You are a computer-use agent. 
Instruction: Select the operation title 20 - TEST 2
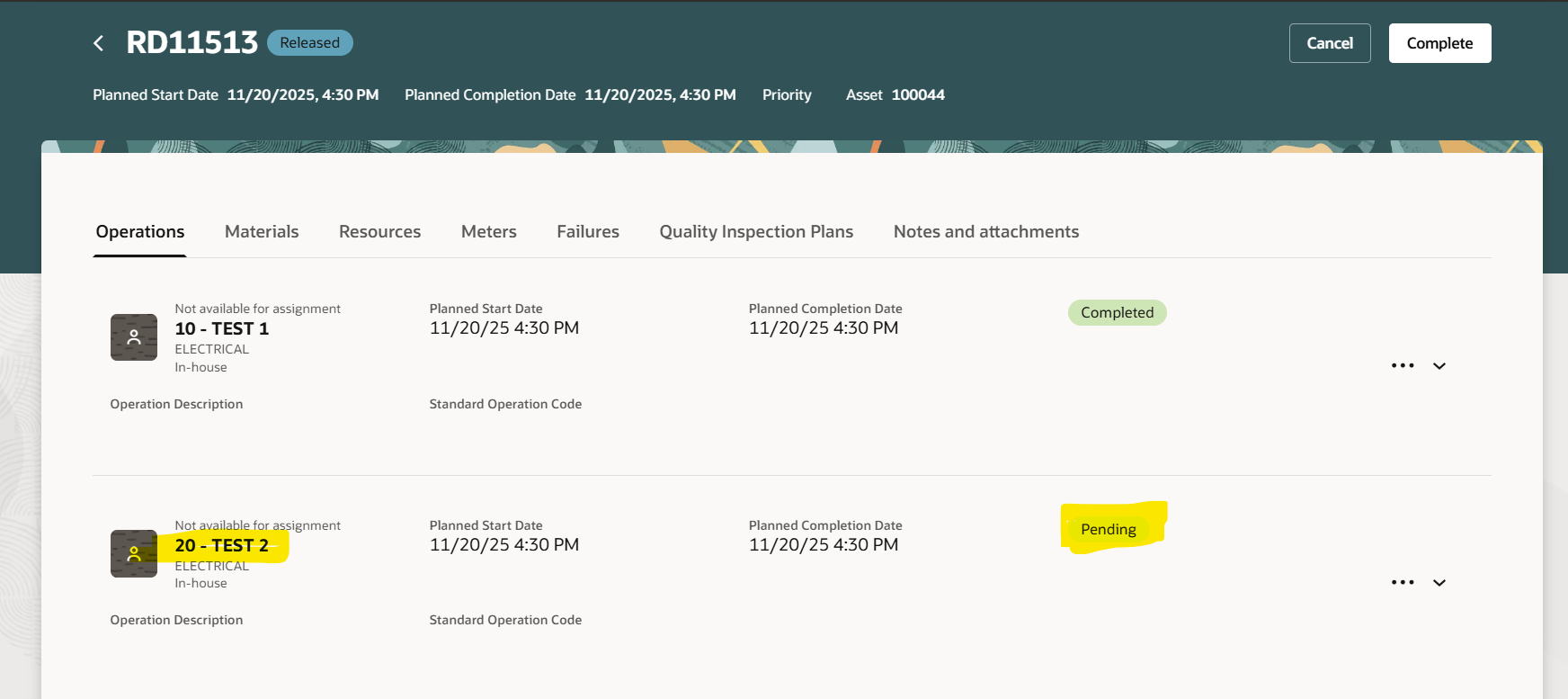pos(222,545)
